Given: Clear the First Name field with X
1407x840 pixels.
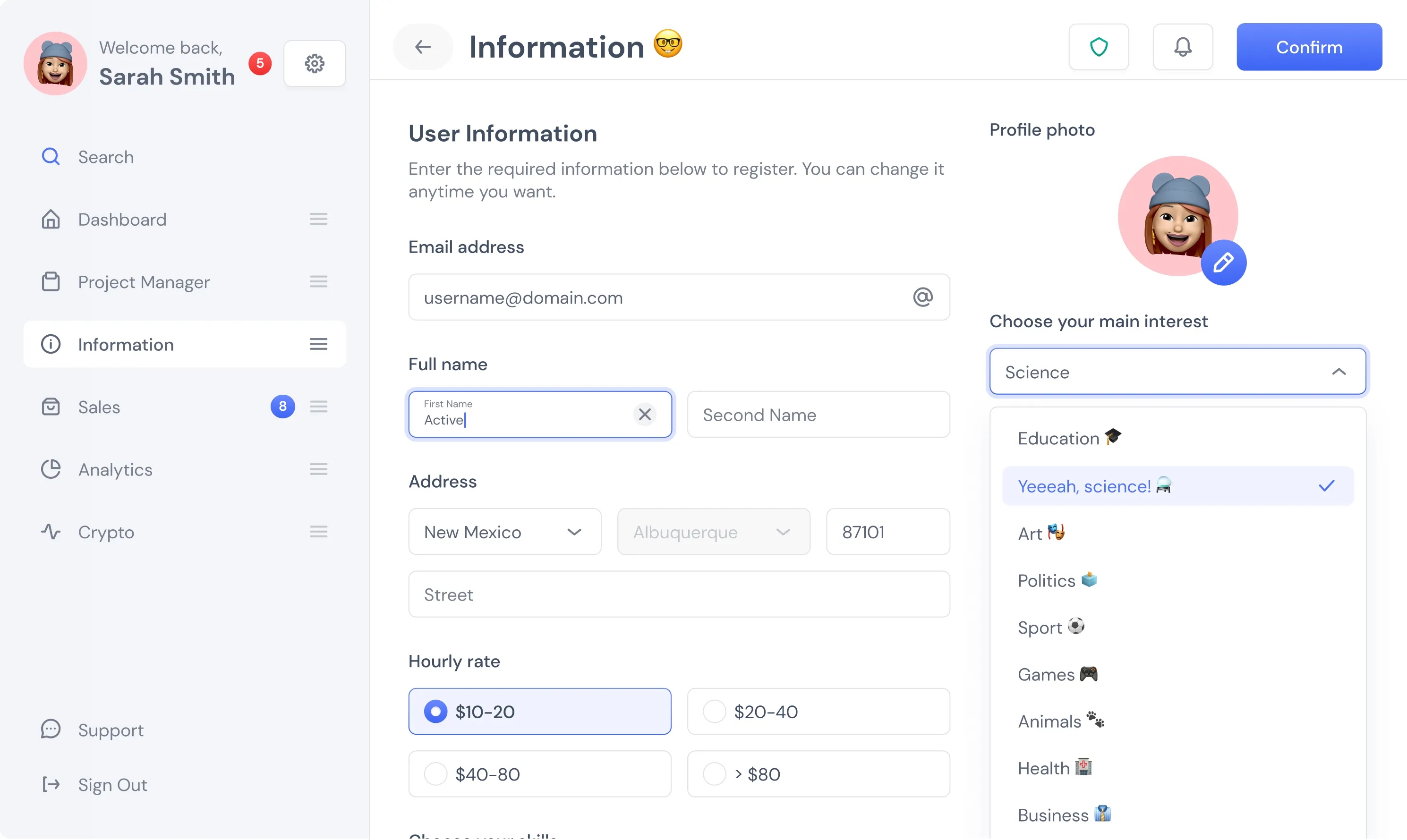Looking at the screenshot, I should click(x=644, y=415).
